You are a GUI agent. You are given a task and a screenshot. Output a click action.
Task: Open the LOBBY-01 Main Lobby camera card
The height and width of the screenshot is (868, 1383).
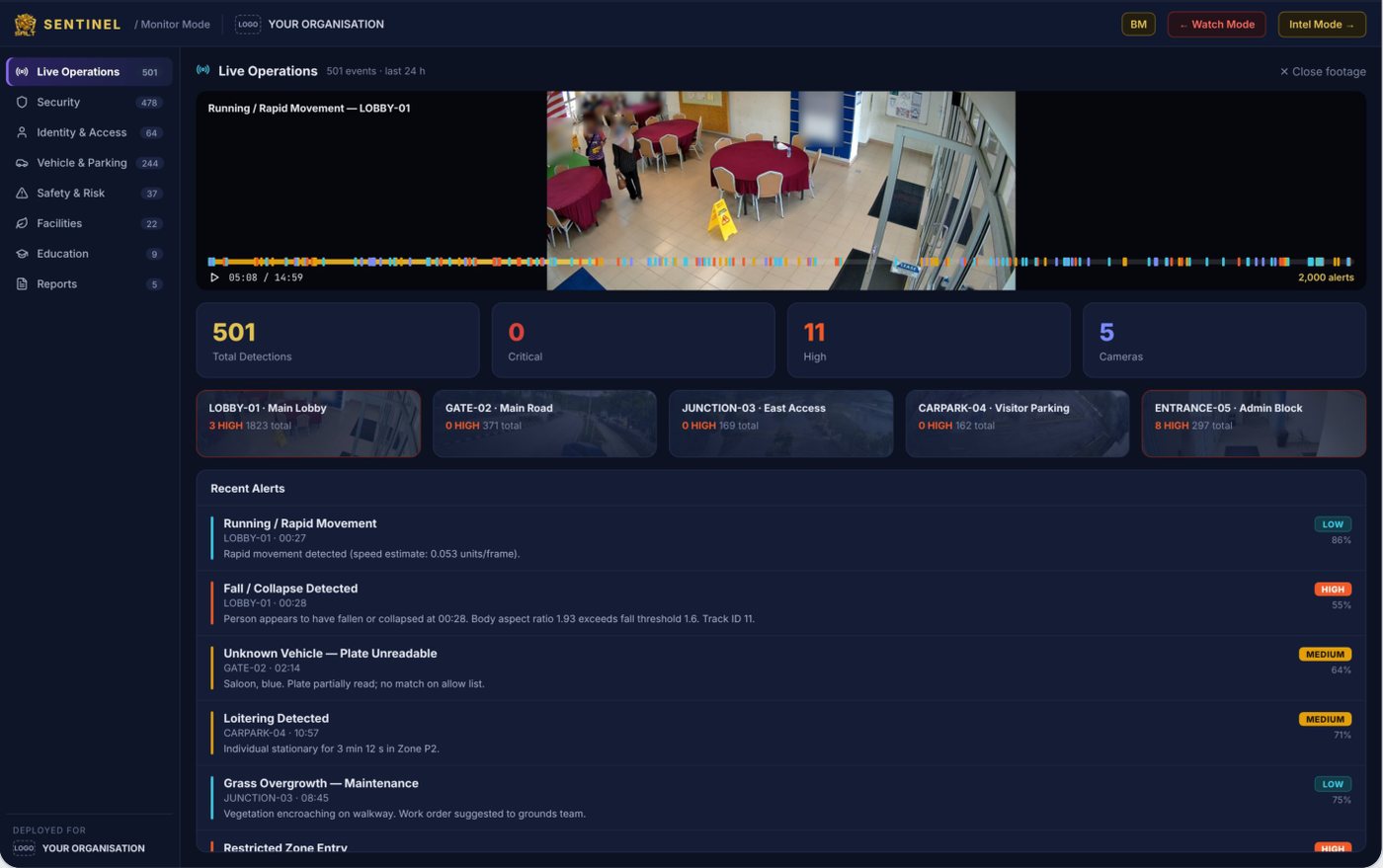[308, 424]
